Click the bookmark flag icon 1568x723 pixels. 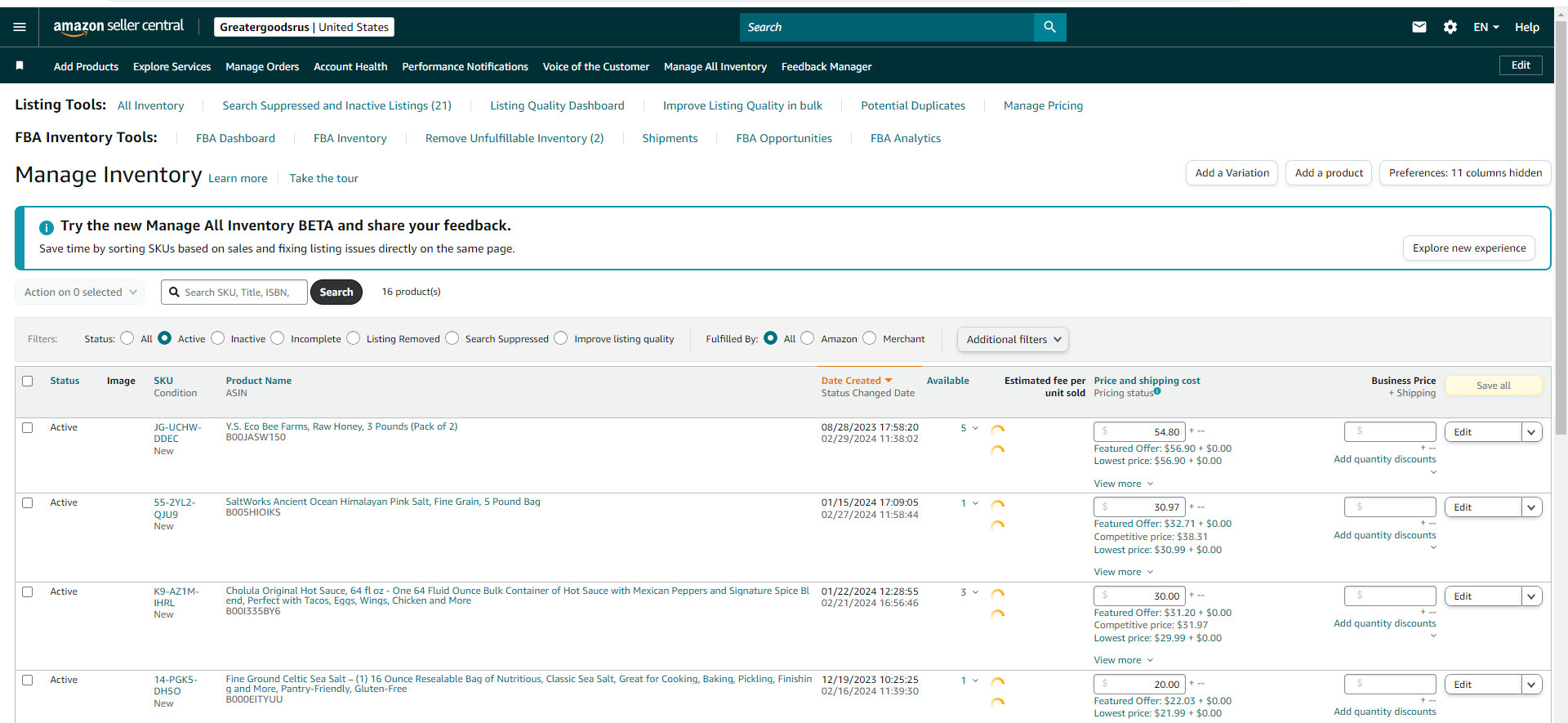20,65
